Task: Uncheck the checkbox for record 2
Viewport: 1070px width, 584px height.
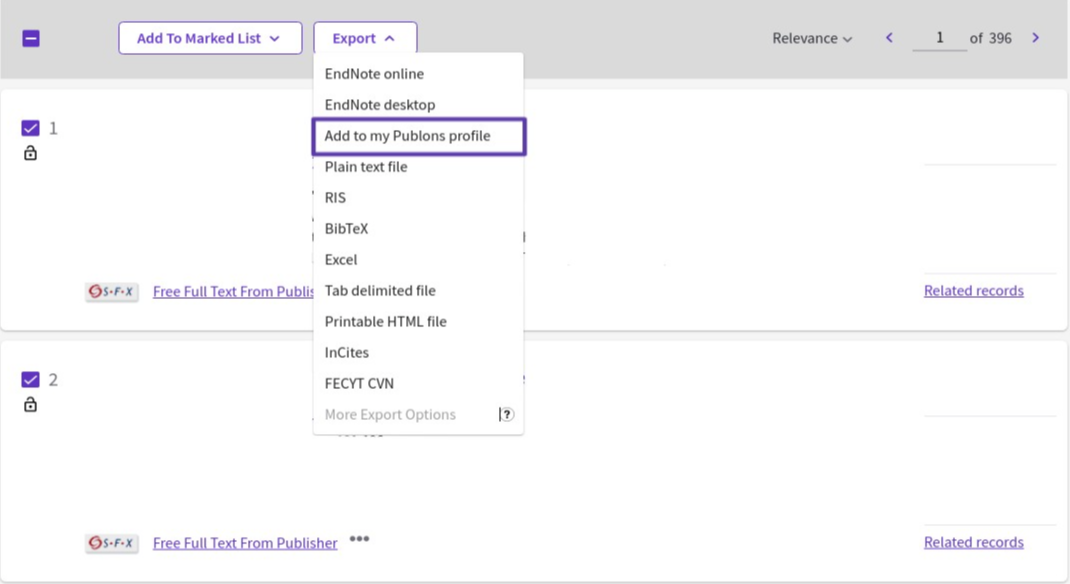Action: [30, 379]
